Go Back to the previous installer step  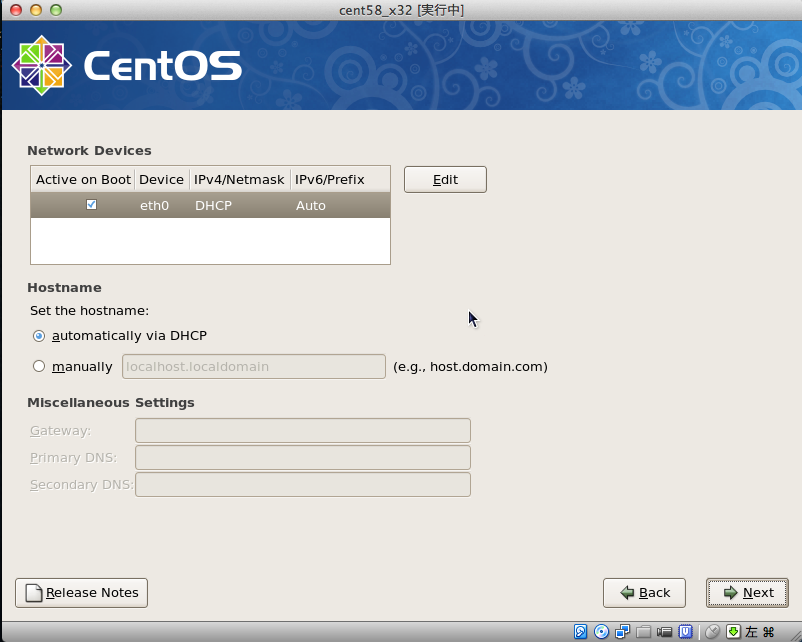point(644,593)
